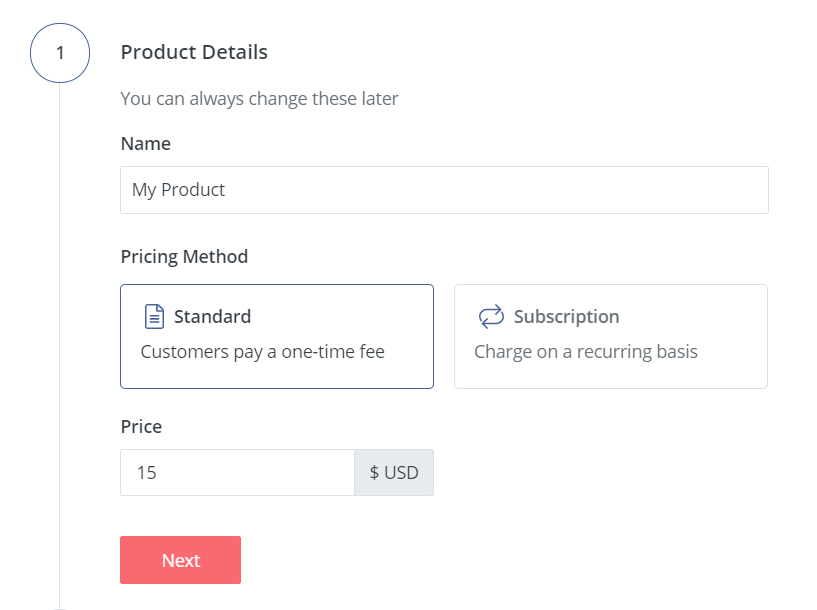The width and height of the screenshot is (817, 610).
Task: Click "Customers pay a one-time fee" description
Action: pyautogui.click(x=263, y=352)
